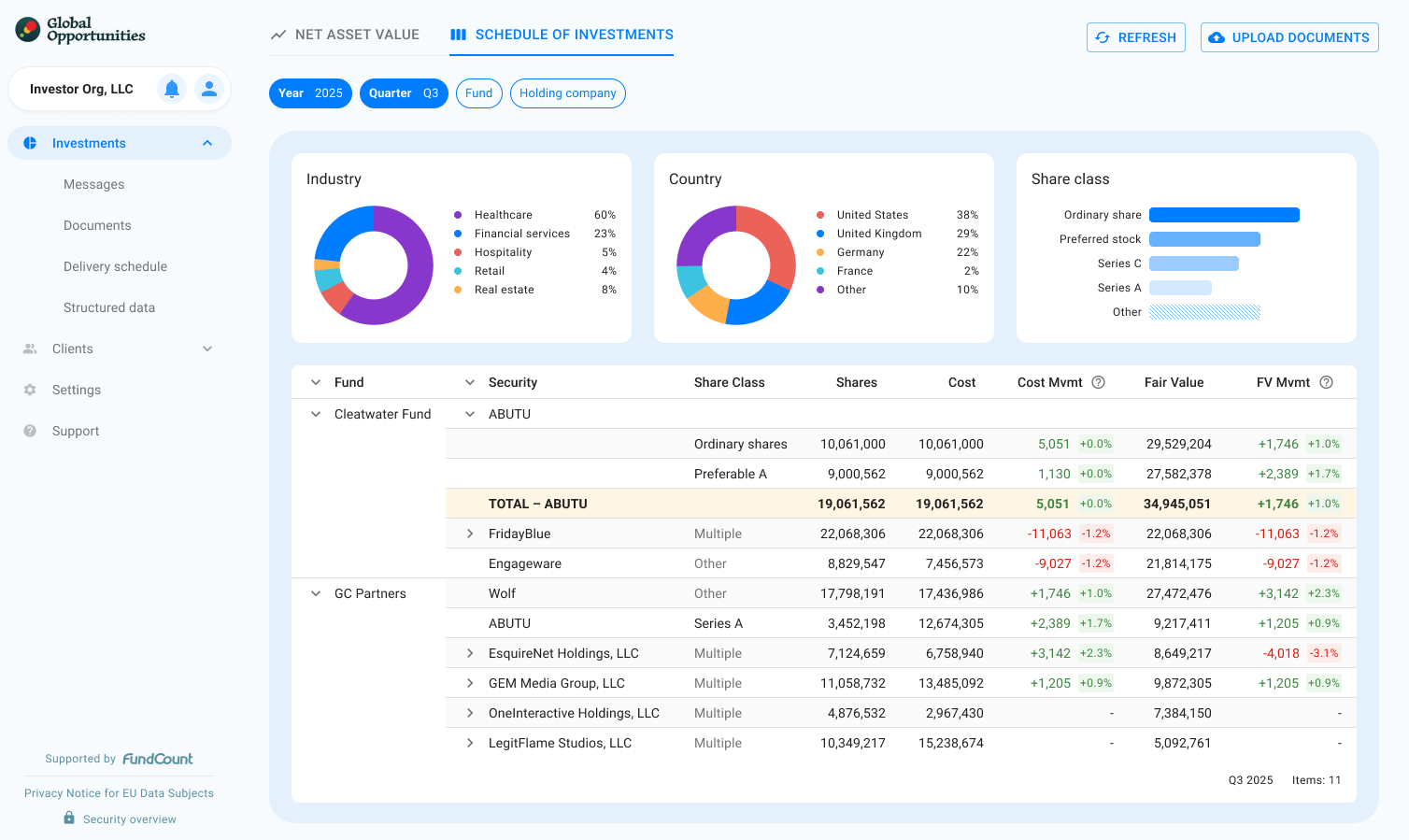Image resolution: width=1409 pixels, height=840 pixels.
Task: Toggle the Fund filter chip
Action: [x=478, y=93]
